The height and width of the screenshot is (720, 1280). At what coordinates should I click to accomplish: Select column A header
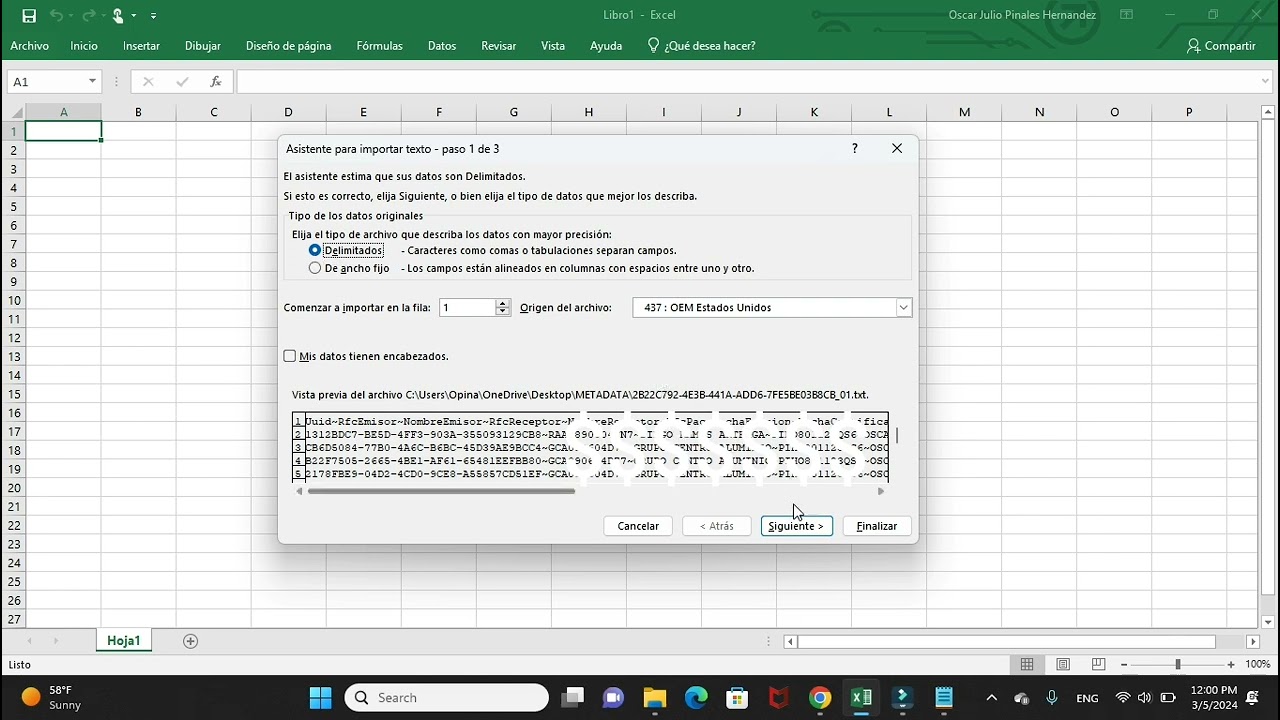click(x=63, y=112)
